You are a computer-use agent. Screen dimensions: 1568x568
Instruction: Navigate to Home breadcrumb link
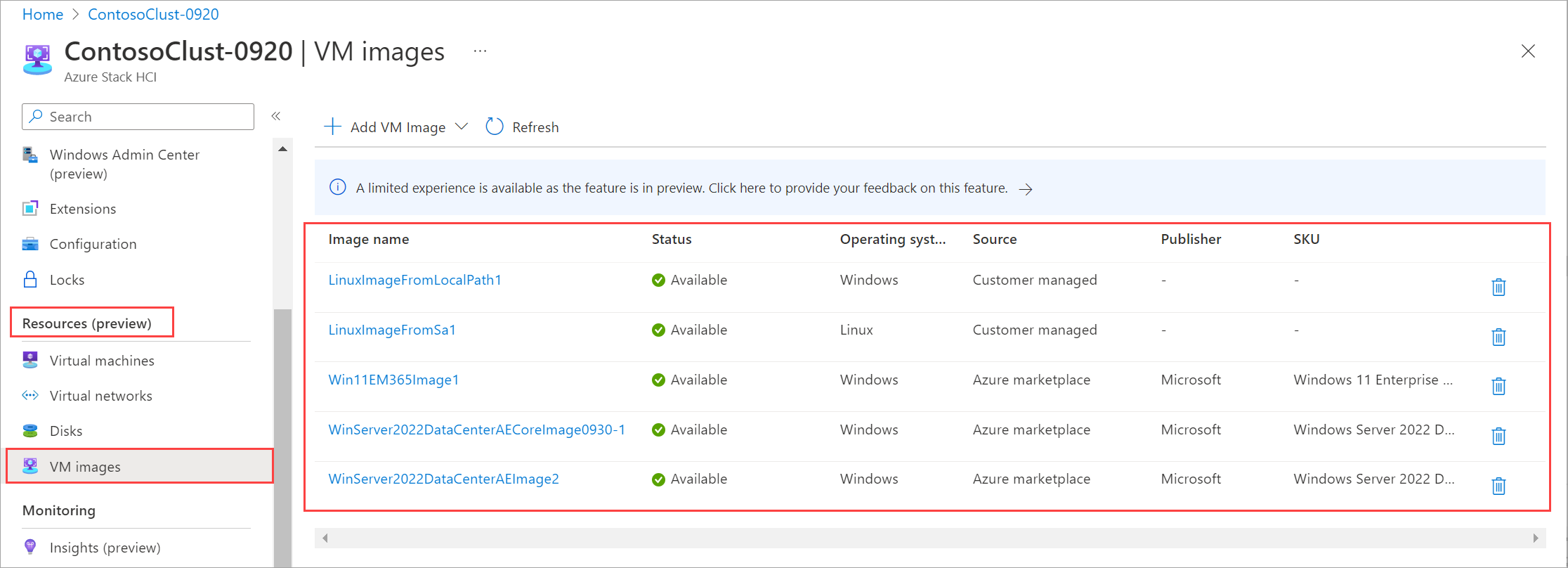pos(43,14)
